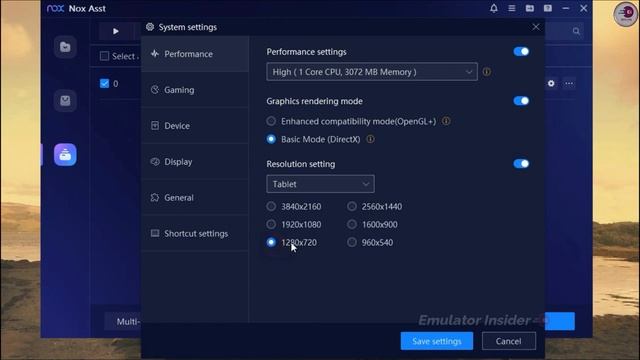Open the hamburger menu in the title bar
The height and width of the screenshot is (360, 640).
tap(511, 8)
